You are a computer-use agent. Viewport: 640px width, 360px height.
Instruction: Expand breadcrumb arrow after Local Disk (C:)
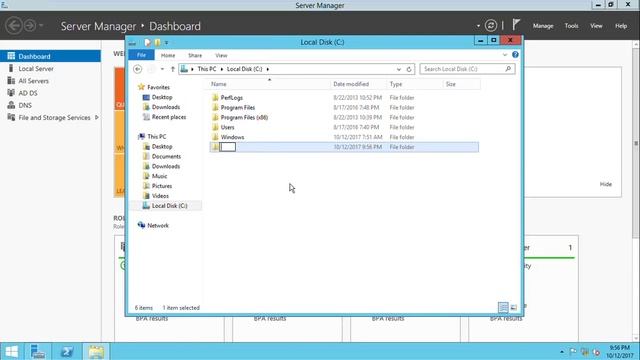click(268, 69)
